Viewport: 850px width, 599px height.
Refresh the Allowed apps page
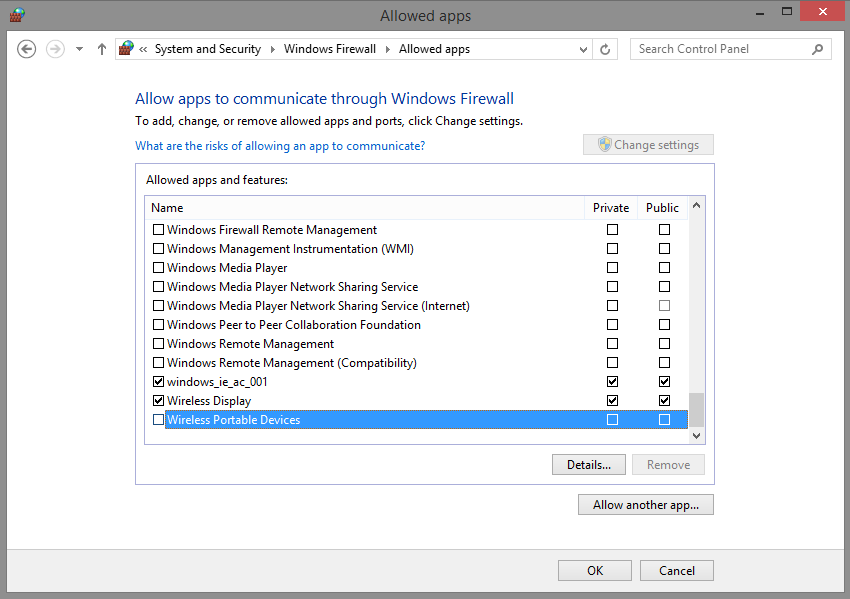pyautogui.click(x=605, y=49)
